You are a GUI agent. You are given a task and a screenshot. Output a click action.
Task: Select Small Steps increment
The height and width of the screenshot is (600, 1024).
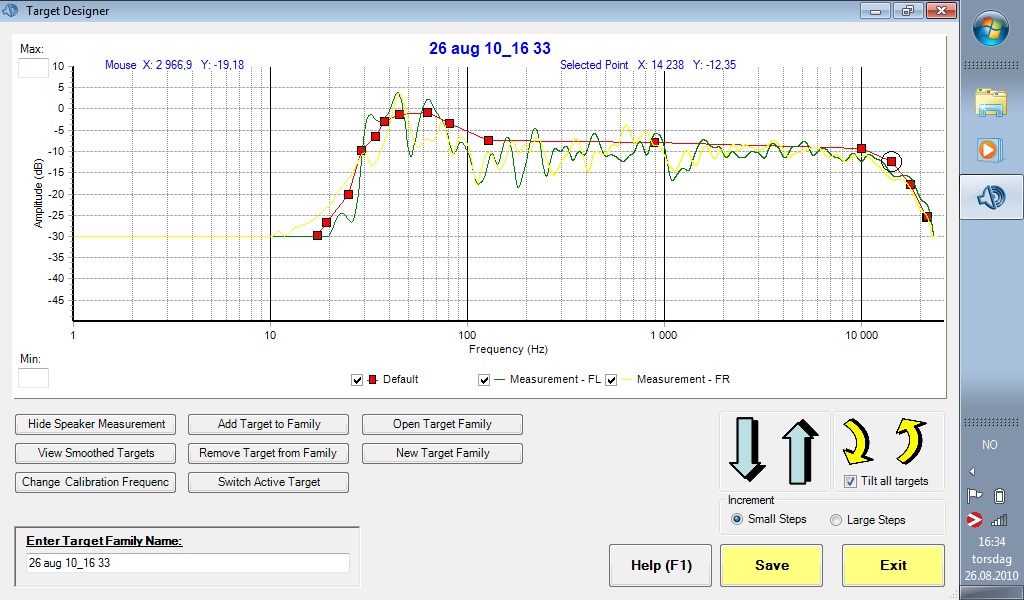(738, 520)
